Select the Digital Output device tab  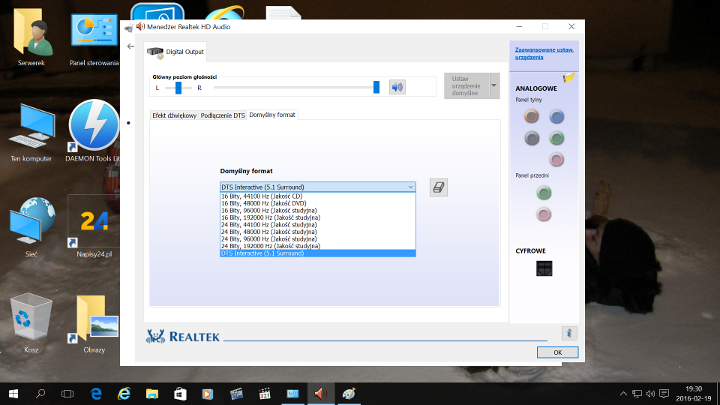pyautogui.click(x=175, y=51)
